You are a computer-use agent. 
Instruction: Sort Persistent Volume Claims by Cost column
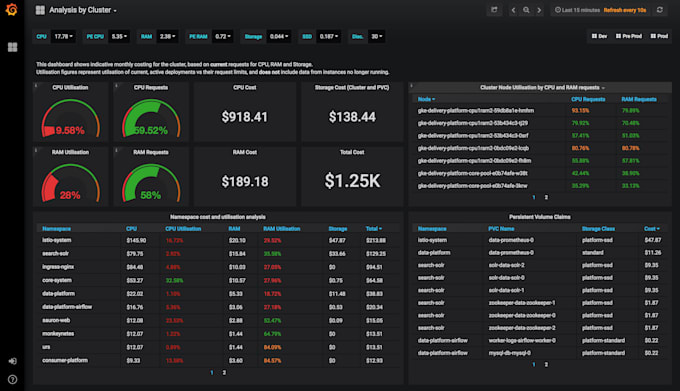[651, 228]
